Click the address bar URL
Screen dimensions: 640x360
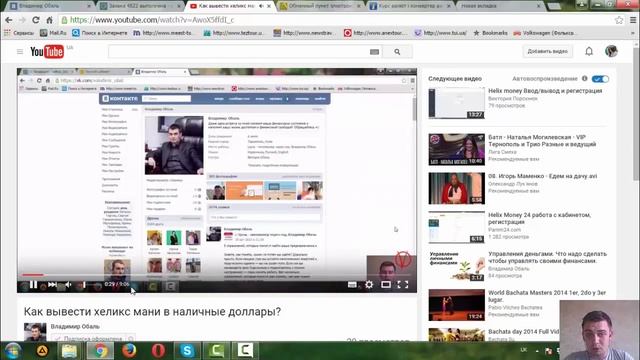pyautogui.click(x=152, y=20)
